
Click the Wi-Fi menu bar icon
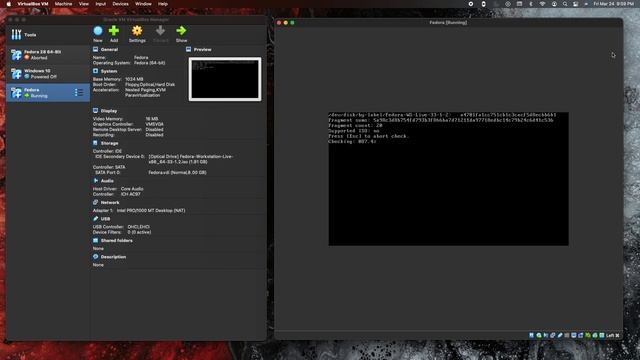click(542, 4)
